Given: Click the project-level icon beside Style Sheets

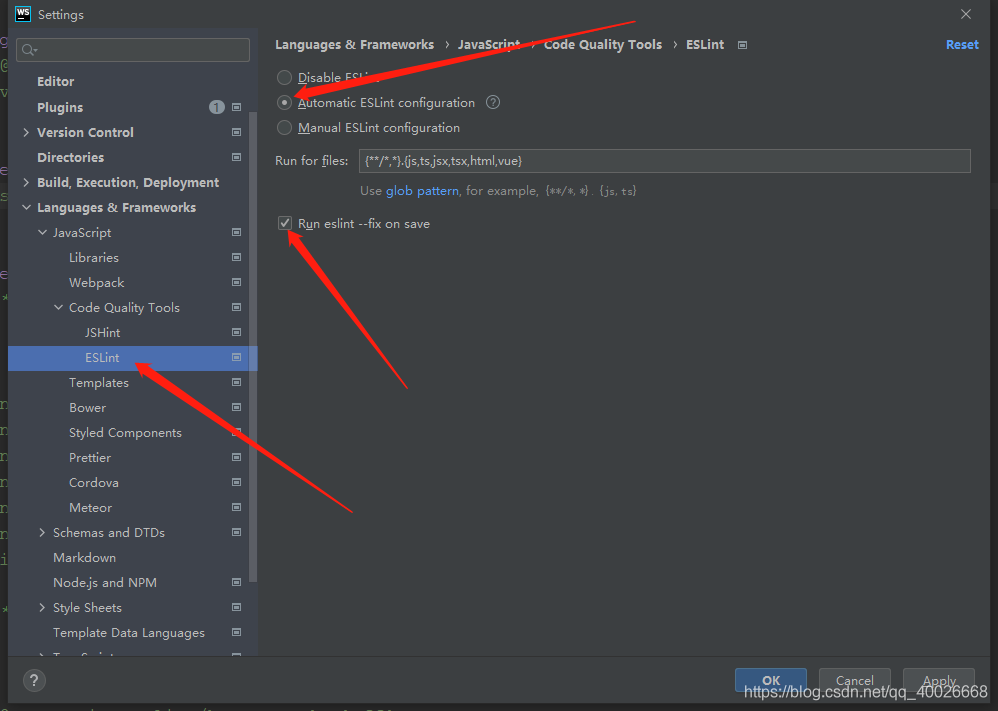Looking at the screenshot, I should 236,607.
